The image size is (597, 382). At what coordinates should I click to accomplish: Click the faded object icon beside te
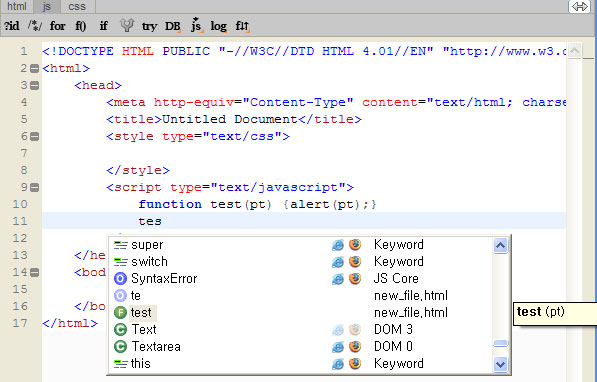coord(120,296)
